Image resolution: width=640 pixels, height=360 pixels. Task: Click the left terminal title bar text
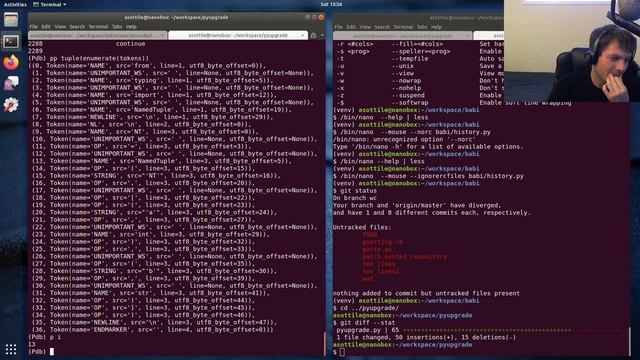pos(176,17)
